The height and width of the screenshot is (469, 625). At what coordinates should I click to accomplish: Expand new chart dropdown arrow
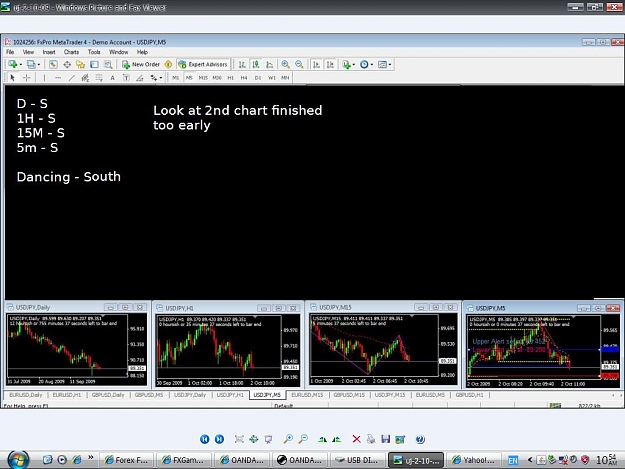20,65
